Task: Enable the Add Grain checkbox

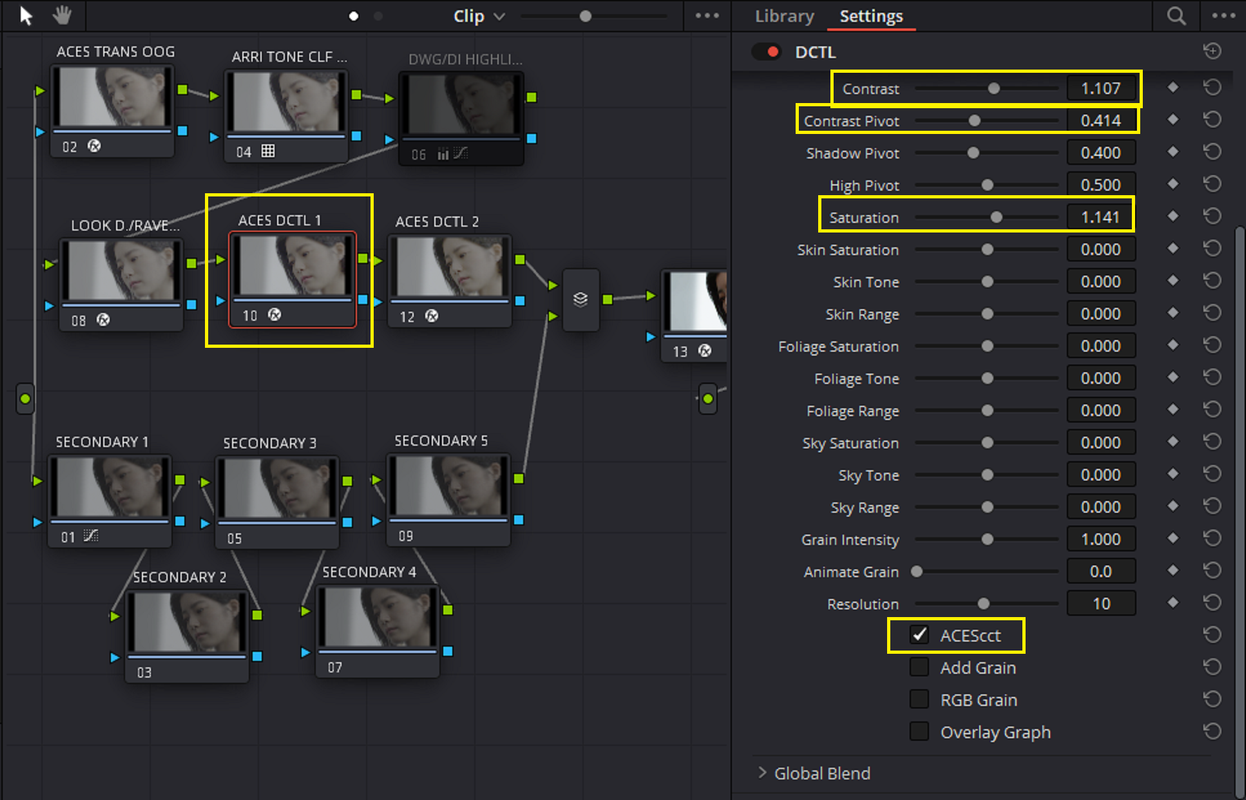Action: pyautogui.click(x=919, y=668)
